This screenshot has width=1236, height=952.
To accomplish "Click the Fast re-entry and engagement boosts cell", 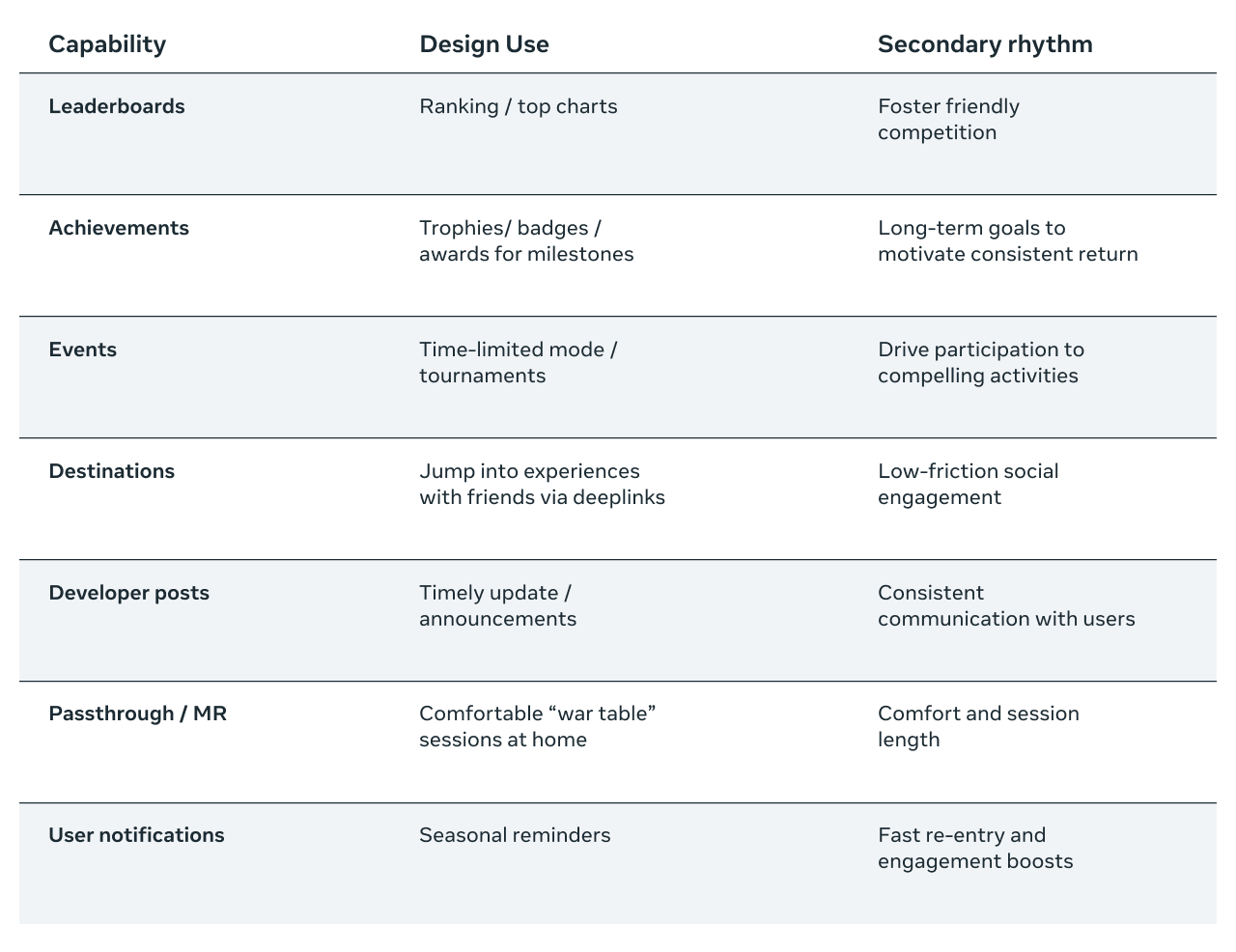I will tap(975, 848).
